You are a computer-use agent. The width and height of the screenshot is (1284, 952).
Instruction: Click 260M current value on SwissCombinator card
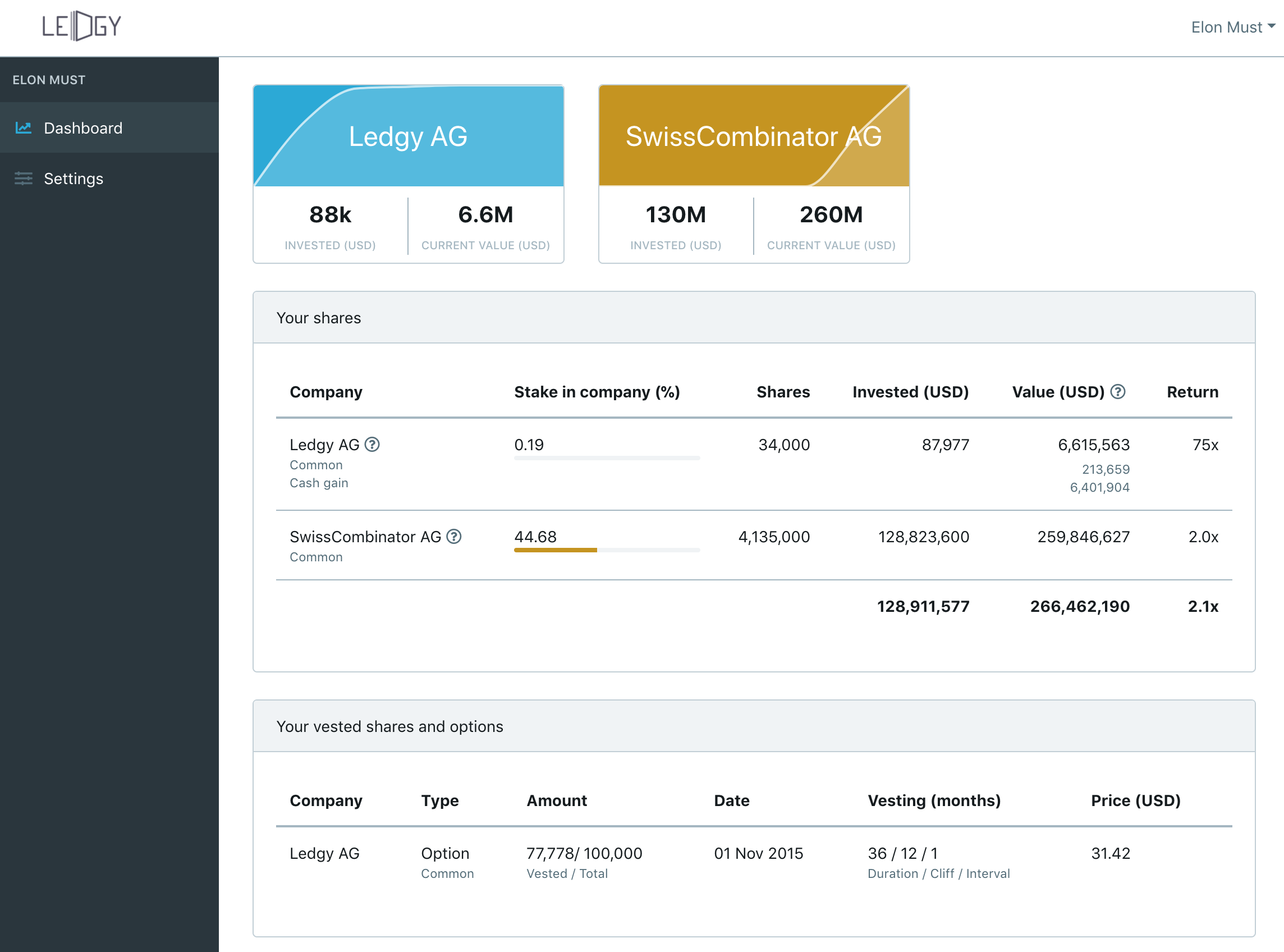pyautogui.click(x=831, y=215)
